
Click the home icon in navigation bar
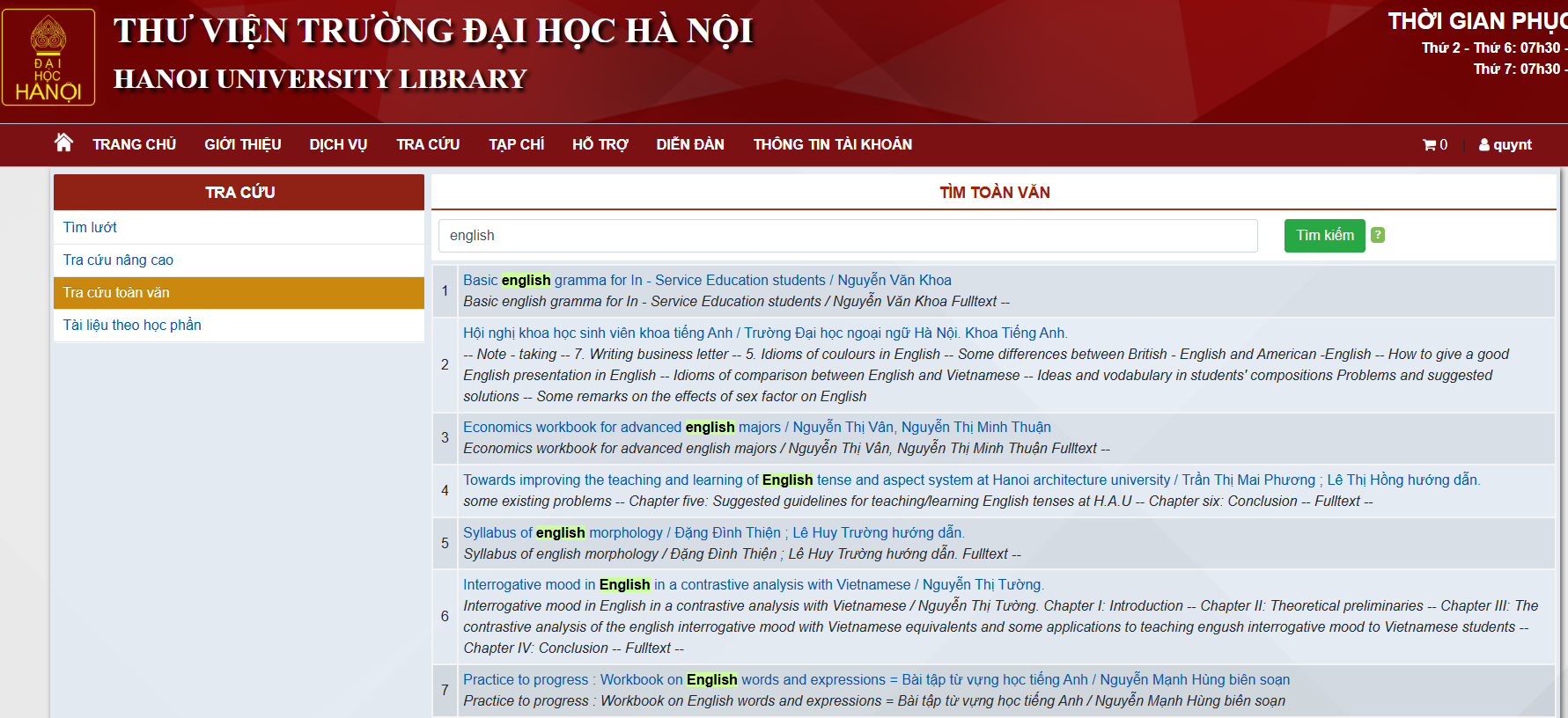(63, 143)
